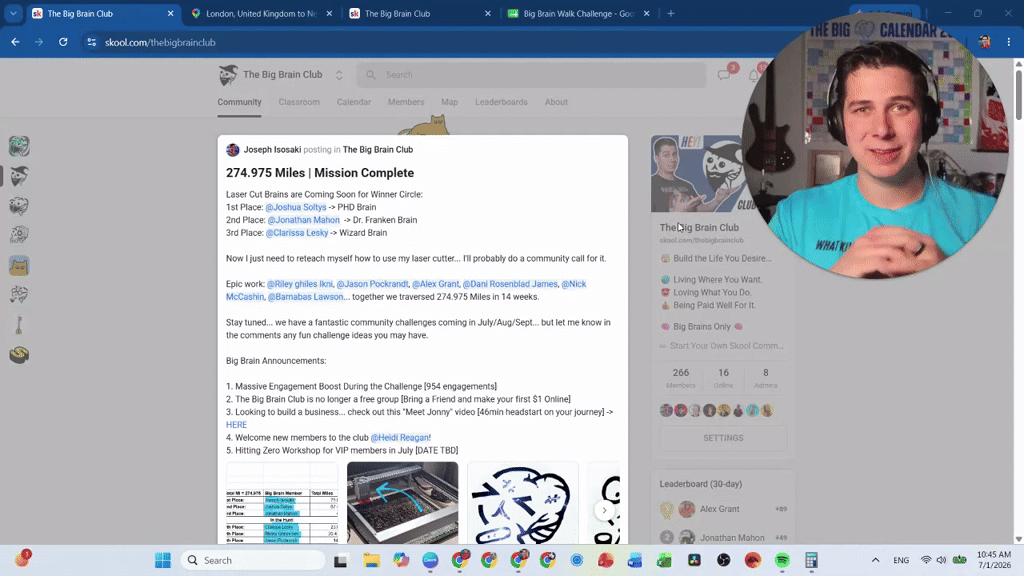
Task: Open the cat avatar group in sidebar
Action: (19, 266)
